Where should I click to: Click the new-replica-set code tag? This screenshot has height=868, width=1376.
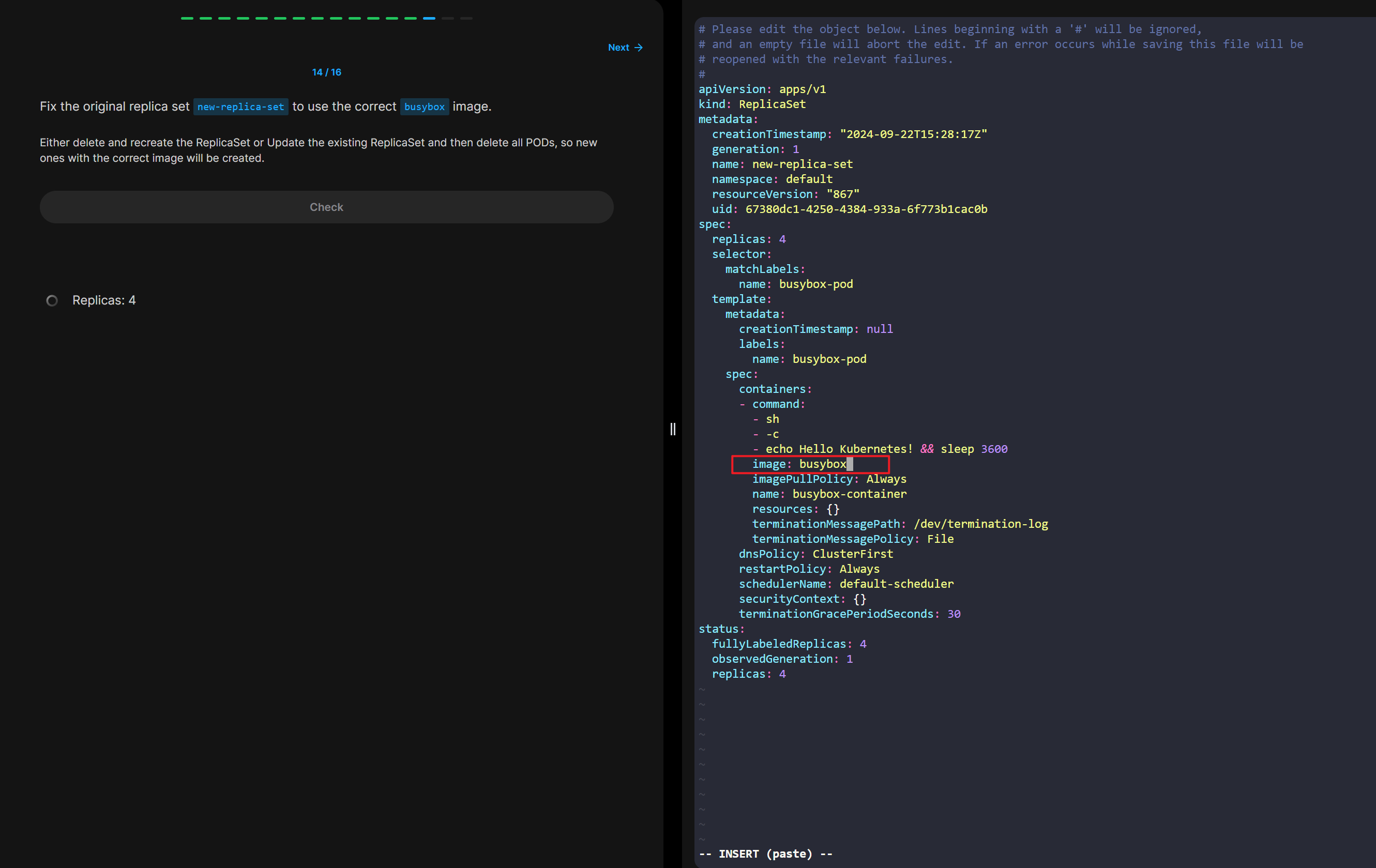click(x=240, y=107)
